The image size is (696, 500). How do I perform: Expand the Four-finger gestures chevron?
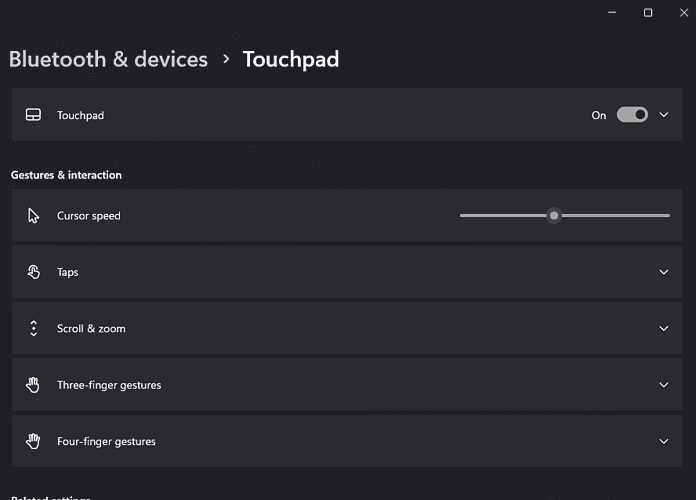[x=664, y=441]
